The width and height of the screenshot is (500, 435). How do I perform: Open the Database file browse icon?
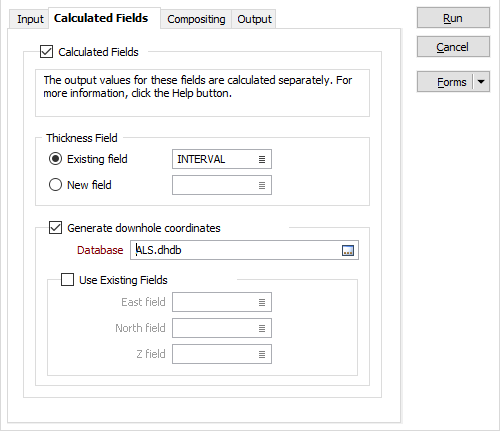[348, 250]
